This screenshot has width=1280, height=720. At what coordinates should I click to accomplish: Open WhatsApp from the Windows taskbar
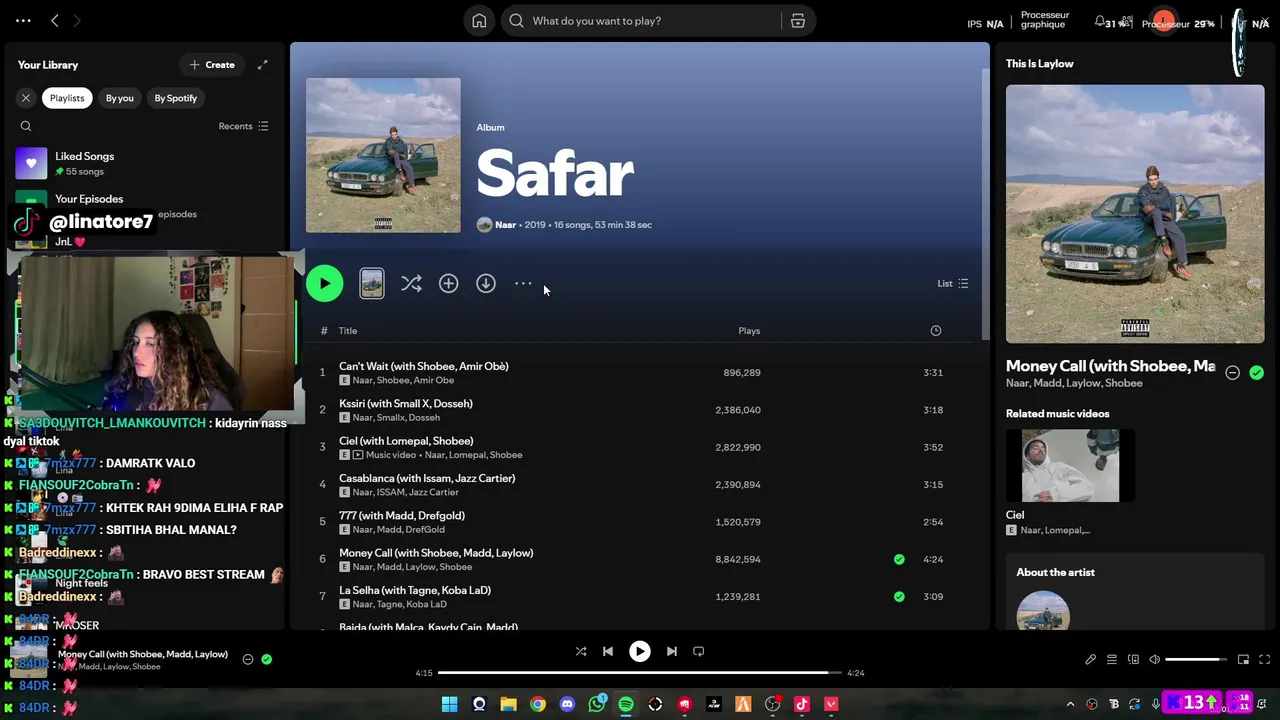coord(597,705)
